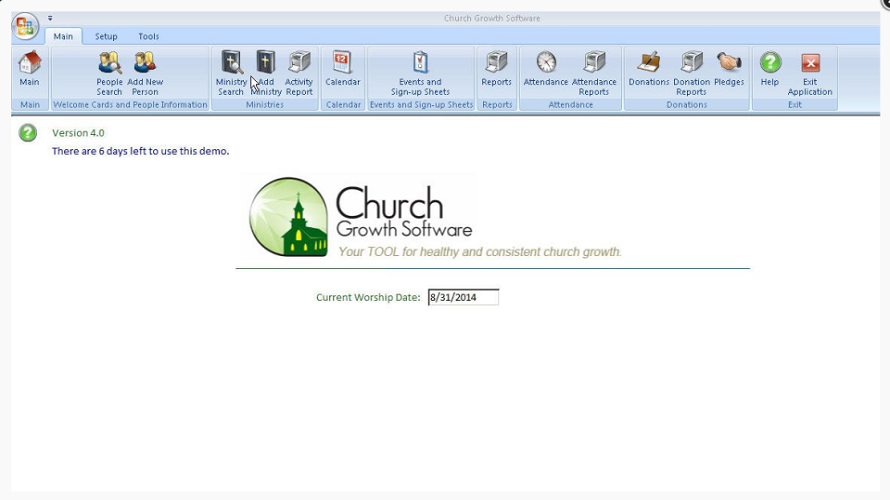
Task: Open Donation Reports
Action: 691,73
